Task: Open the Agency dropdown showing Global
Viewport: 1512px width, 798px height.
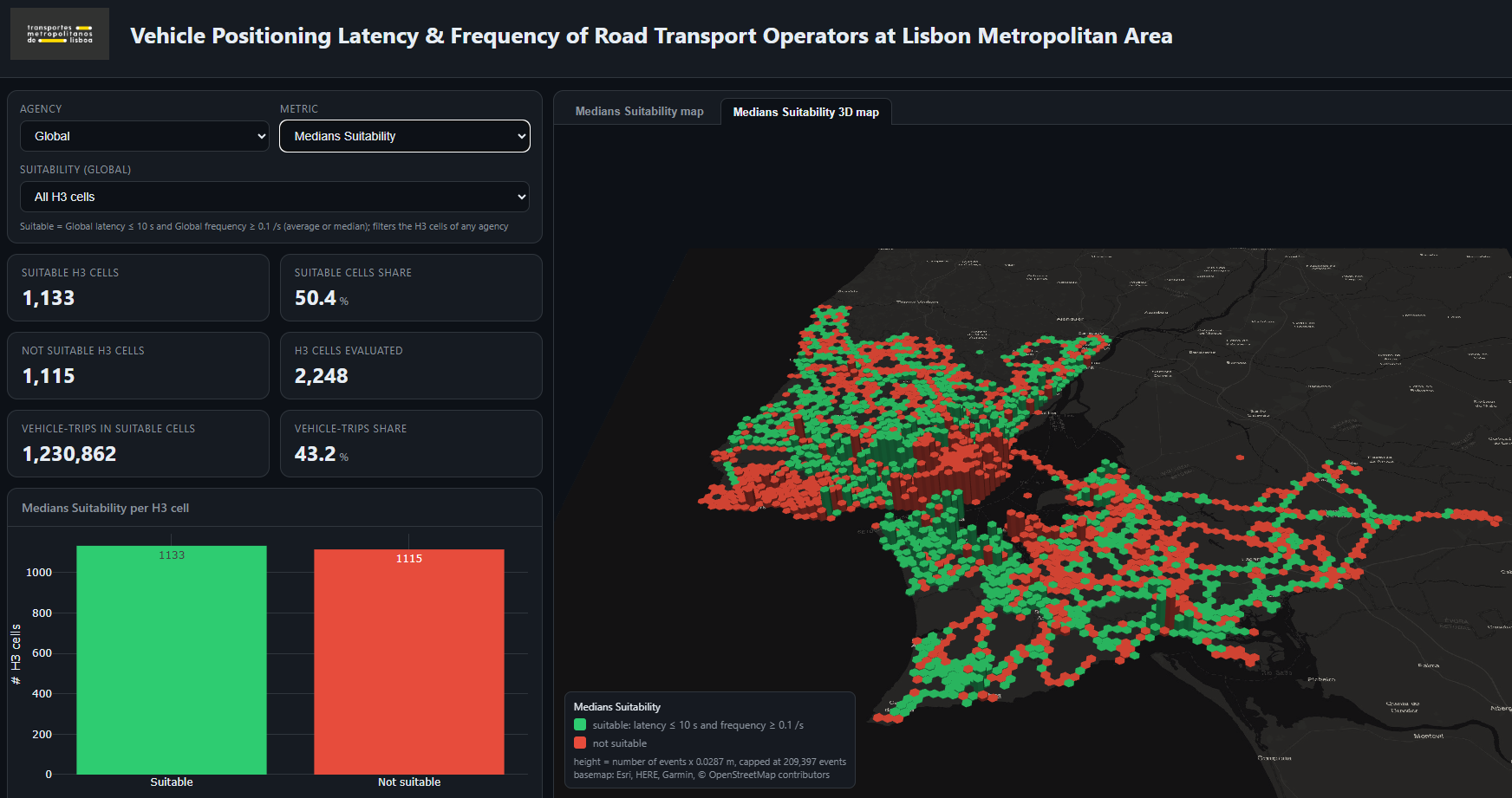Action: click(145, 136)
